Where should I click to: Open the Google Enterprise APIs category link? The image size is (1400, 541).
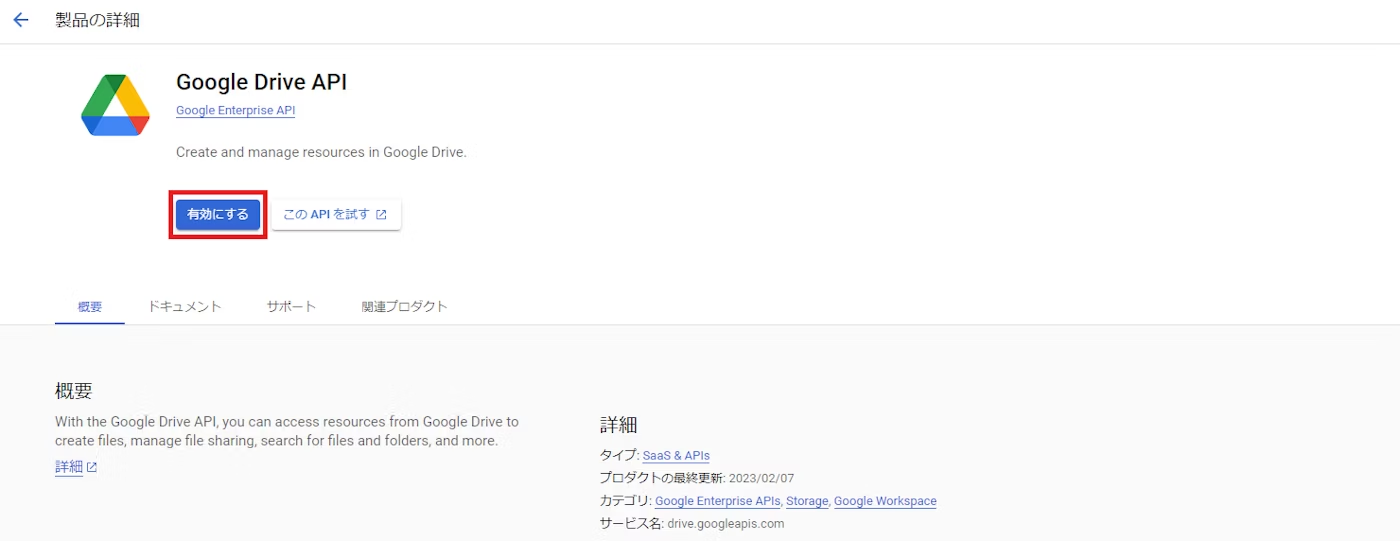[718, 501]
